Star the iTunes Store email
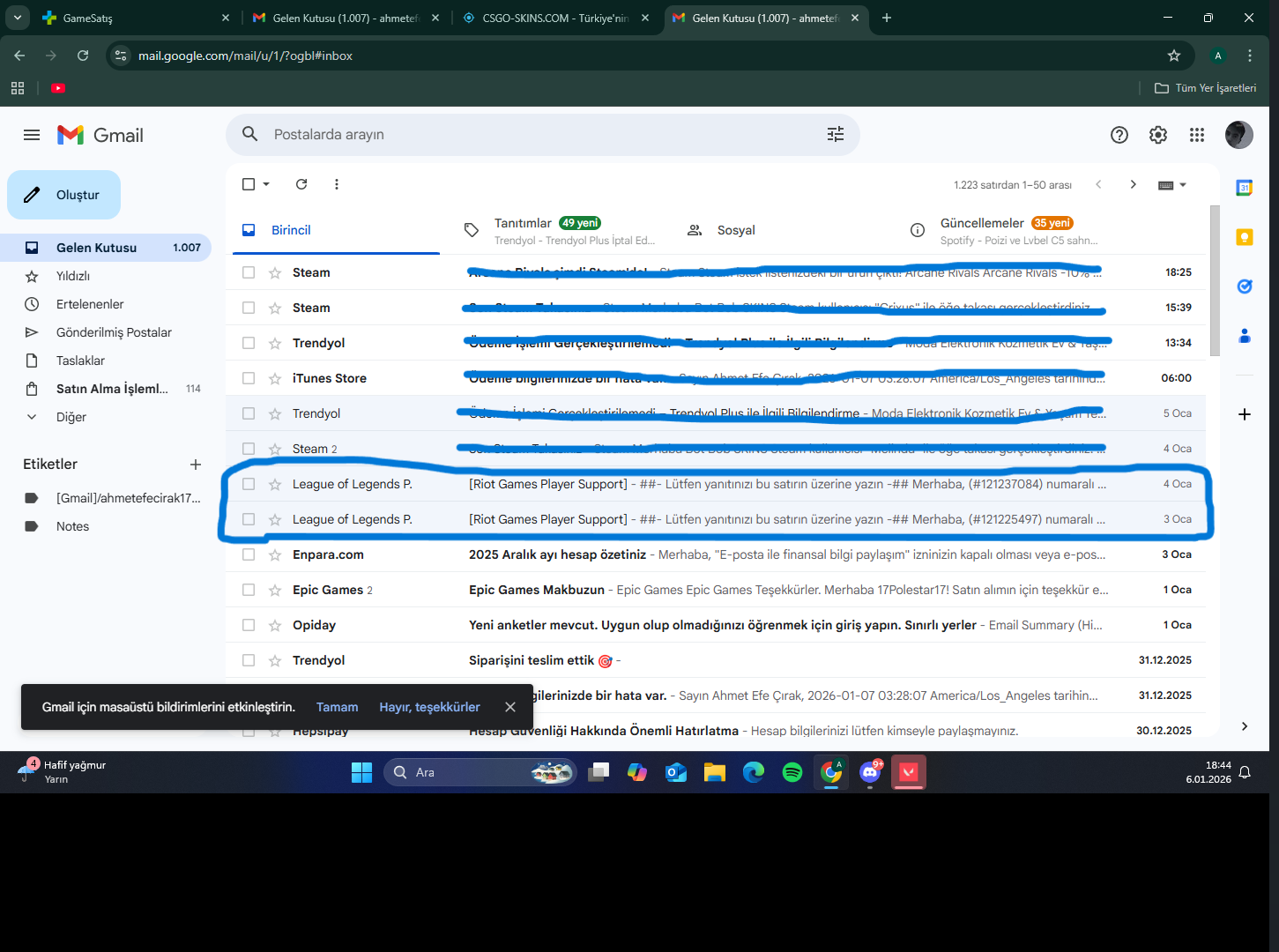This screenshot has width=1279, height=952. [275, 378]
